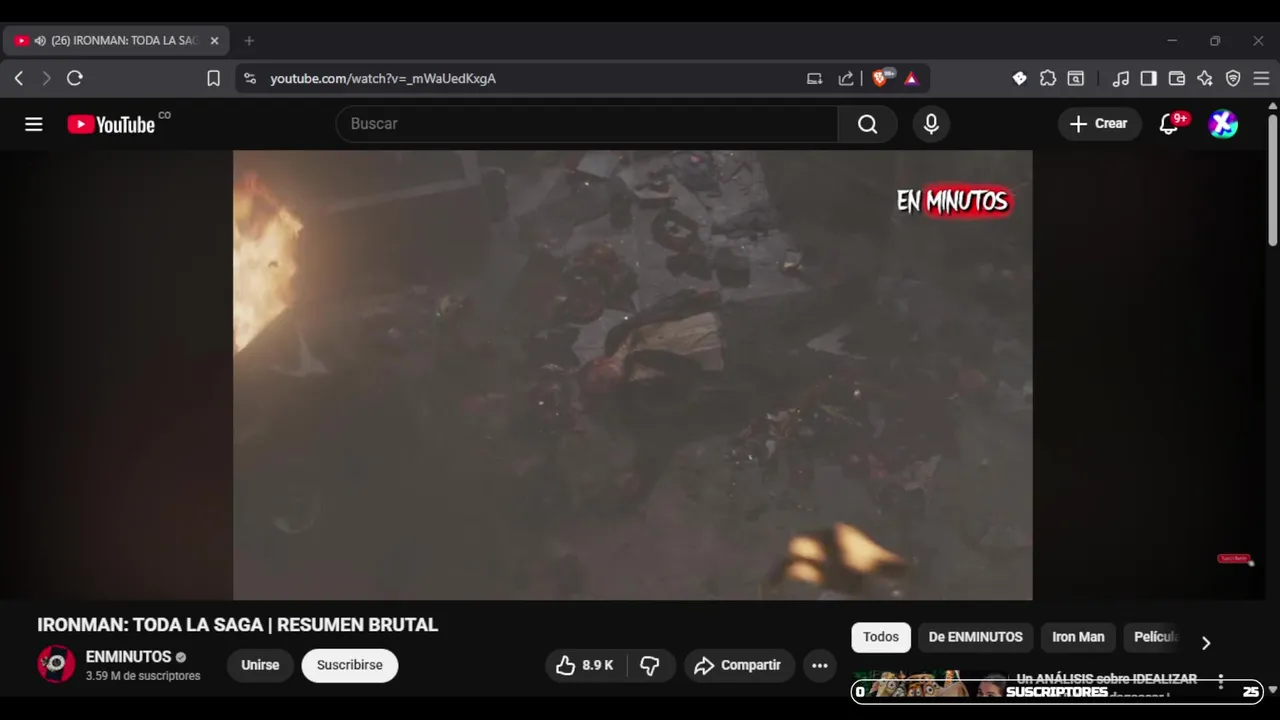The height and width of the screenshot is (720, 1280).
Task: Show more filter chips with right chevron
Action: (x=1205, y=643)
